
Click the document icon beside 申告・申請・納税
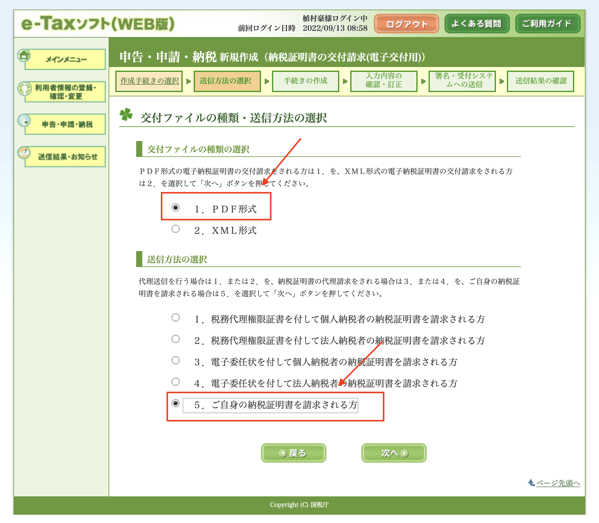point(24,121)
